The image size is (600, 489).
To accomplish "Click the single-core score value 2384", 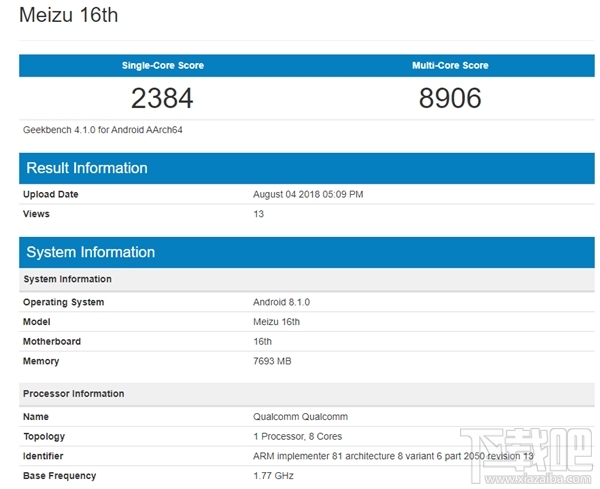I will point(162,98).
